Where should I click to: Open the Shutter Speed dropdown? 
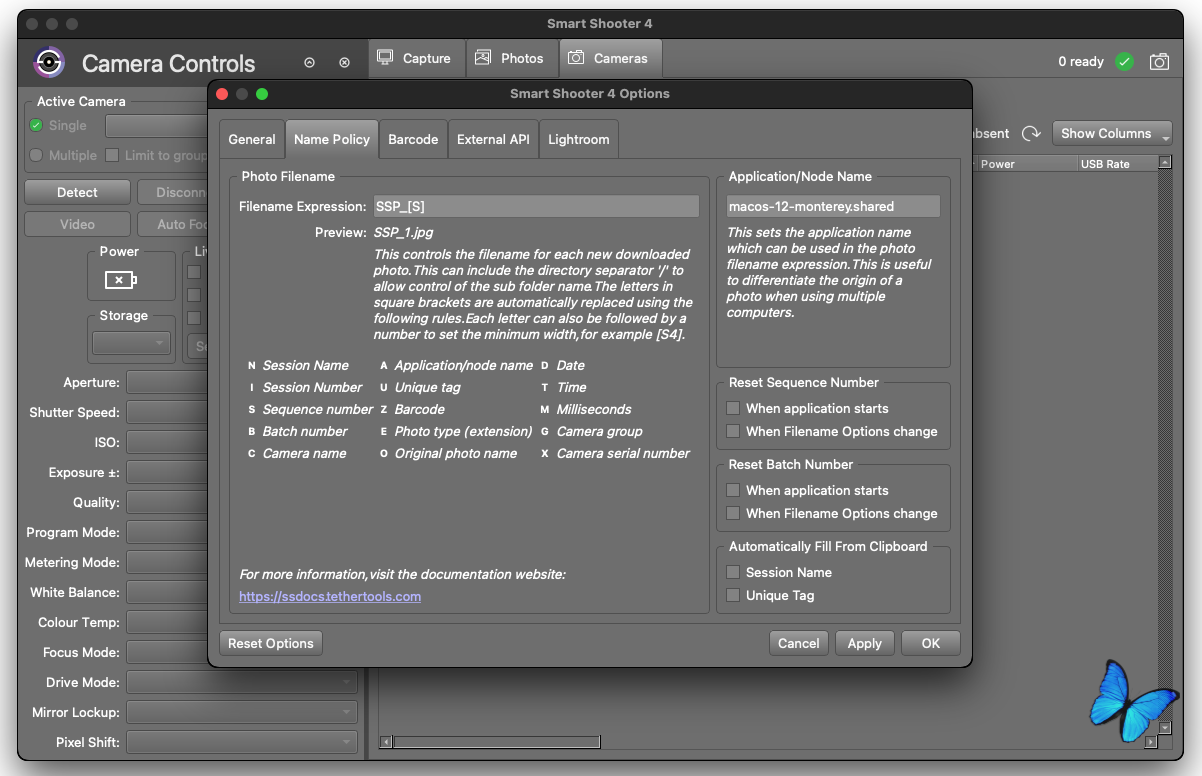click(x=167, y=412)
